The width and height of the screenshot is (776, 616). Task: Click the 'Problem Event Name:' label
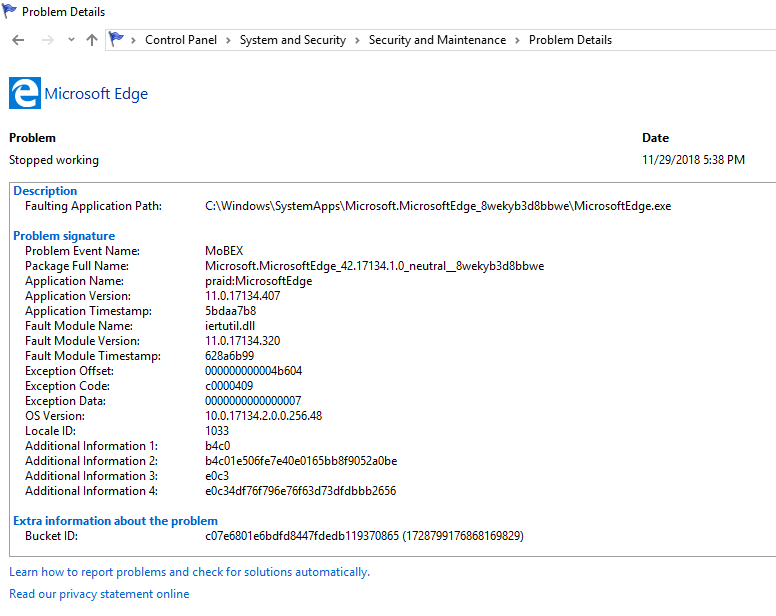point(83,251)
